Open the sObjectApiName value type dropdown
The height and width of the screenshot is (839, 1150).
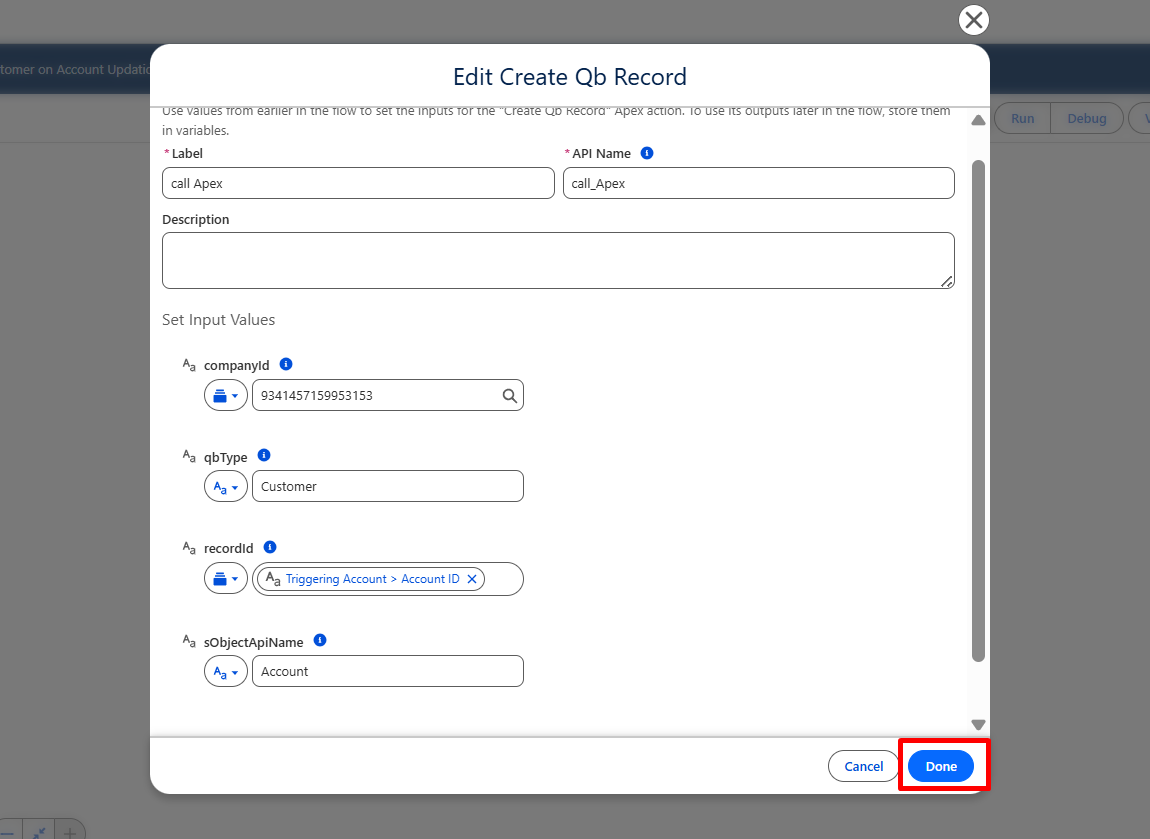tap(226, 671)
